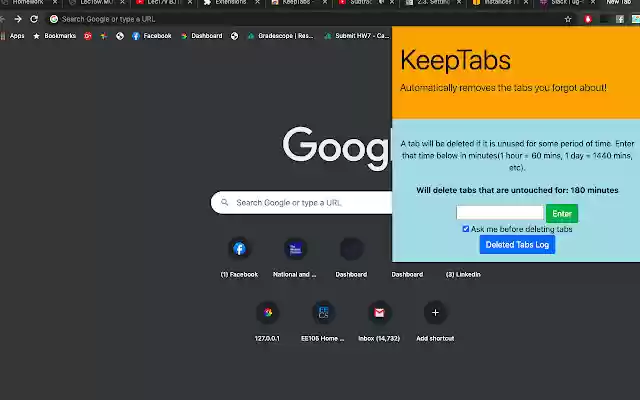The height and width of the screenshot is (400, 640).
Task: Open the Deleted Tabs Log
Action: click(517, 244)
